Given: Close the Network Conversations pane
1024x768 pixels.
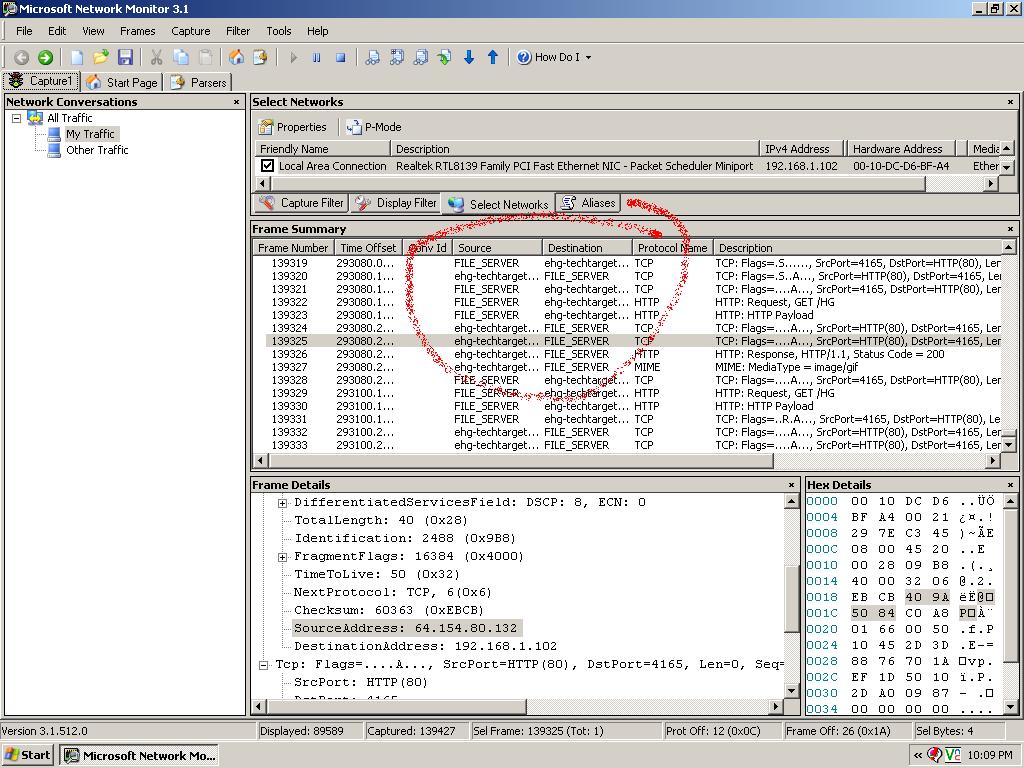Looking at the screenshot, I should click(x=236, y=103).
